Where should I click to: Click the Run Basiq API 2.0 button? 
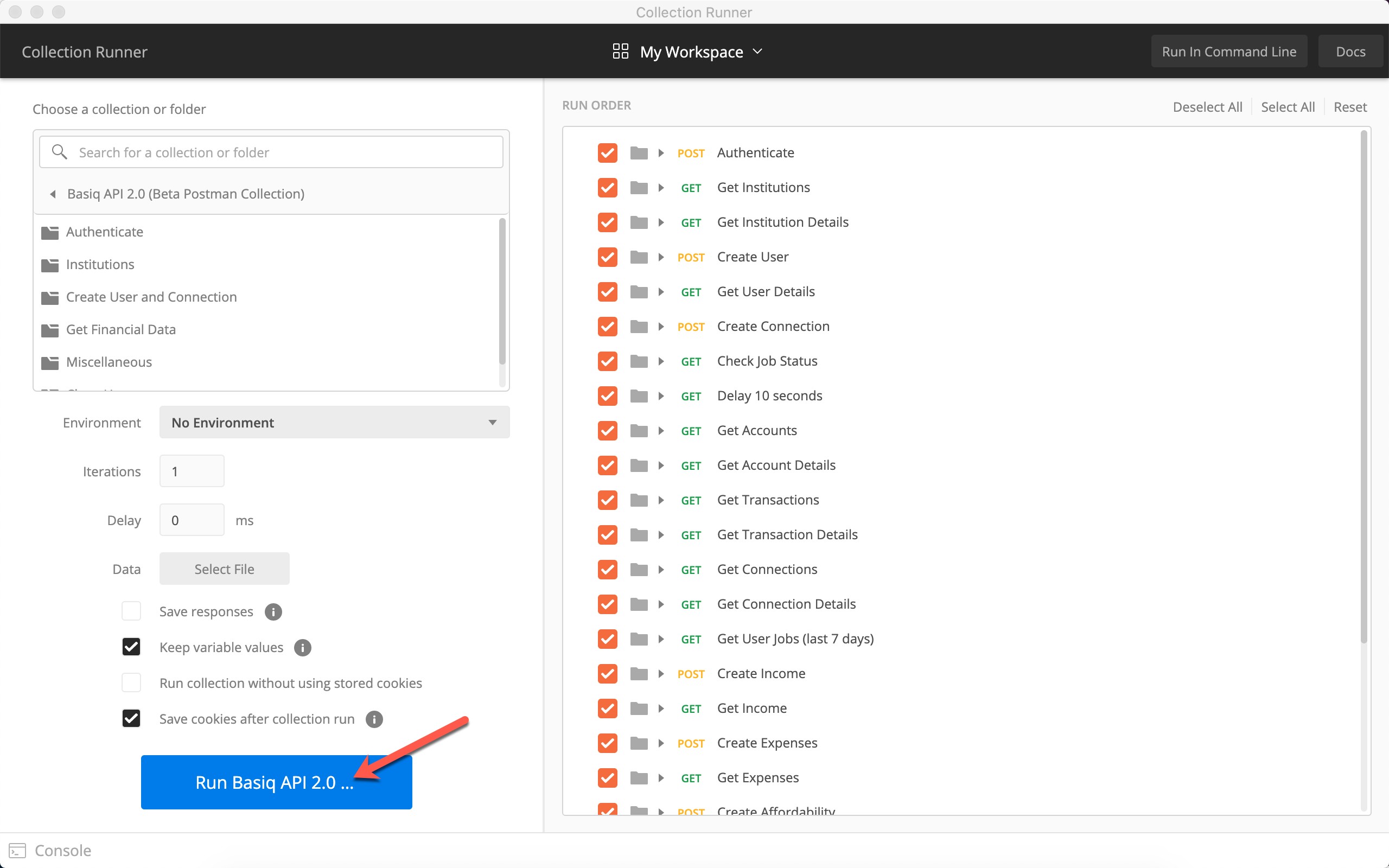[x=276, y=782]
